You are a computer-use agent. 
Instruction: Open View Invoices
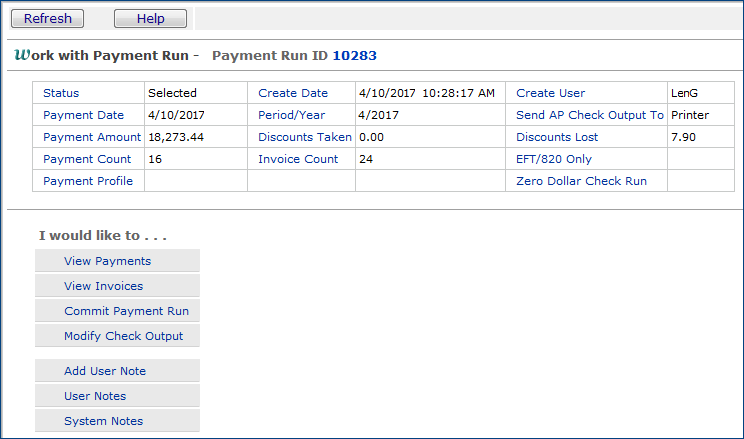[103, 286]
